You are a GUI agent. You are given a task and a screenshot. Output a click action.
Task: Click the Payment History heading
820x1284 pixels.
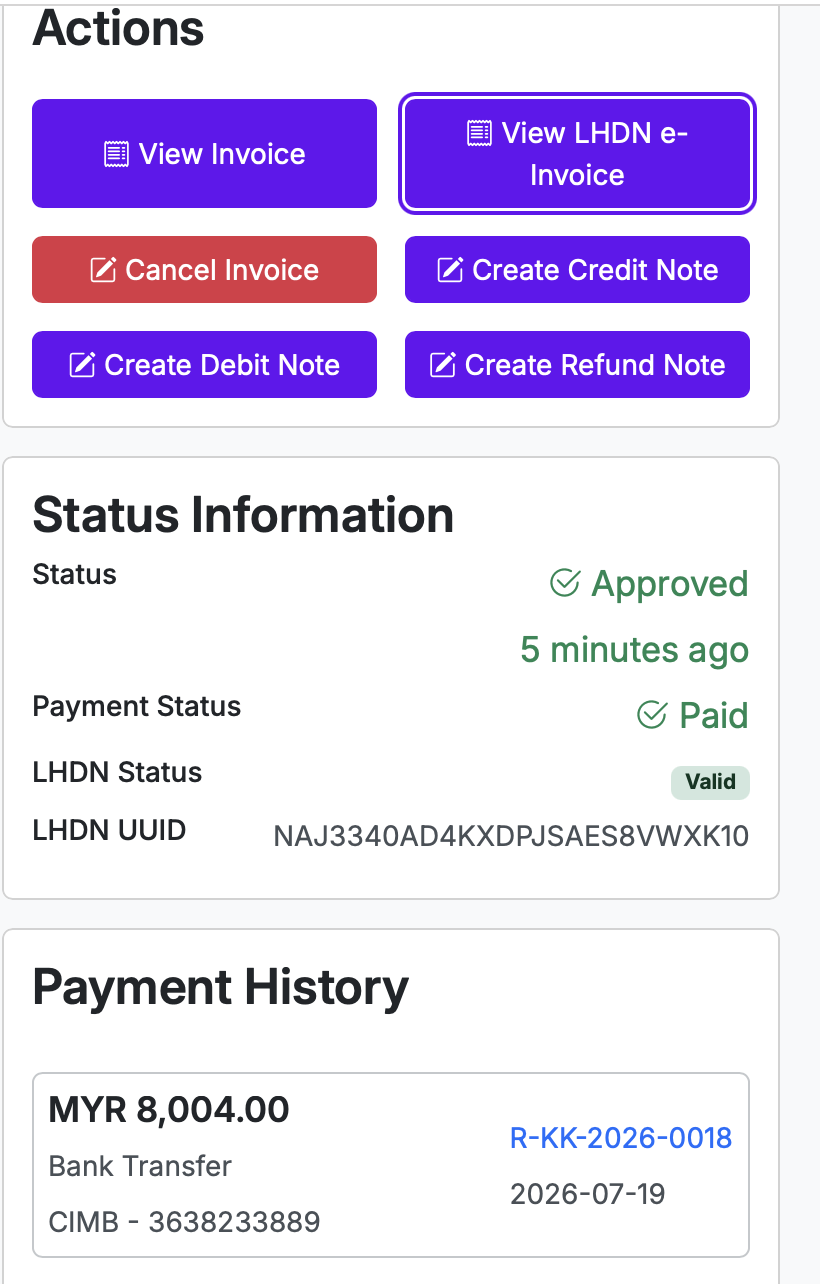[220, 987]
